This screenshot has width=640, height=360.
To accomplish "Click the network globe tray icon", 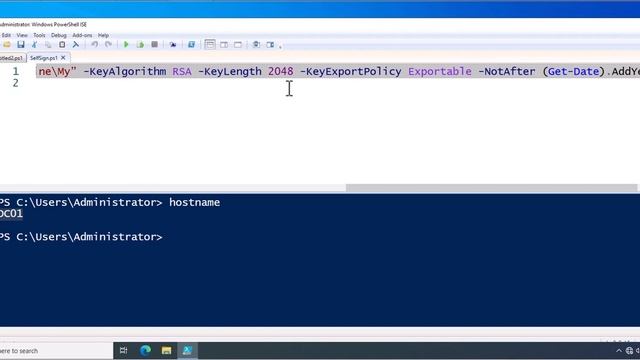I will [629, 351].
